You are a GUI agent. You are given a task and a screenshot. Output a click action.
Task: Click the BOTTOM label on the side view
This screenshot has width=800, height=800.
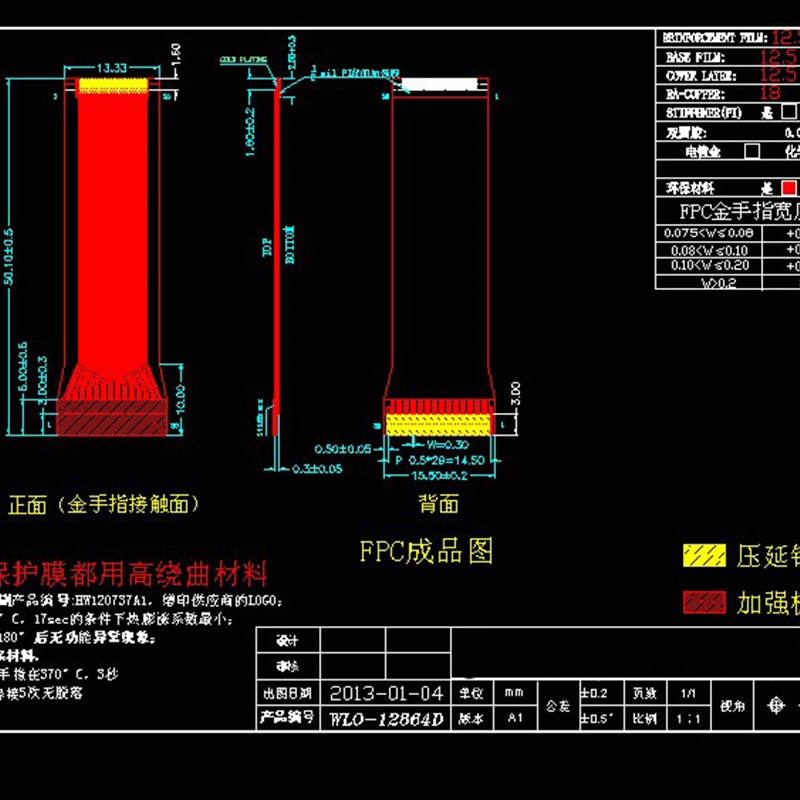coord(289,244)
